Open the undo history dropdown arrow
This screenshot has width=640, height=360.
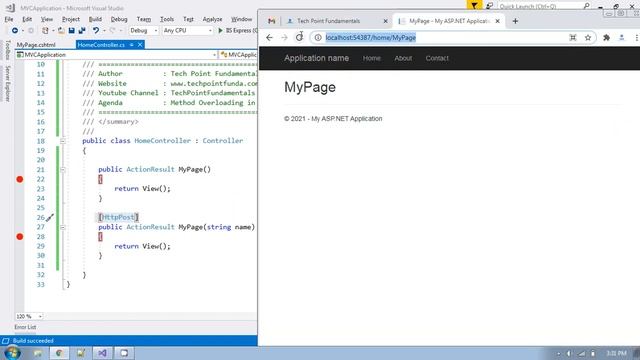click(104, 31)
